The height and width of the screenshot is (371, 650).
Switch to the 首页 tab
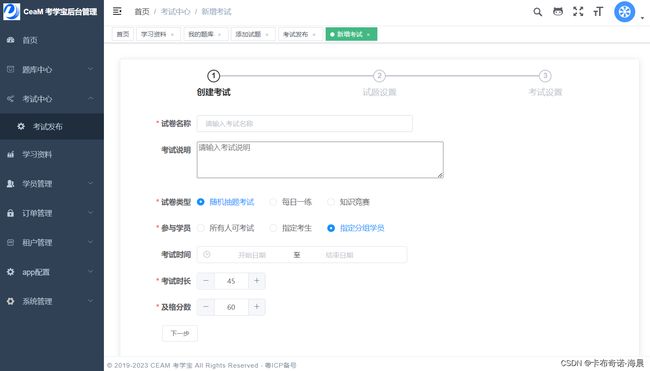(x=123, y=34)
